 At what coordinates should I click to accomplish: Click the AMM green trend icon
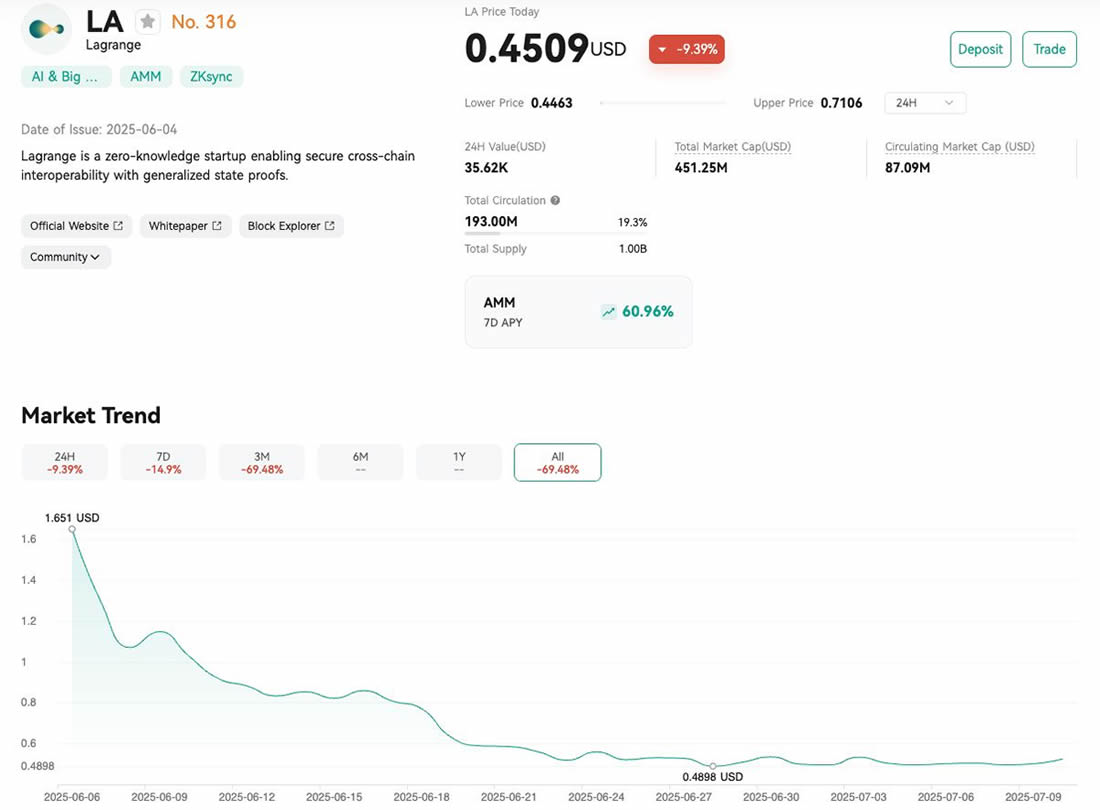pyautogui.click(x=608, y=311)
